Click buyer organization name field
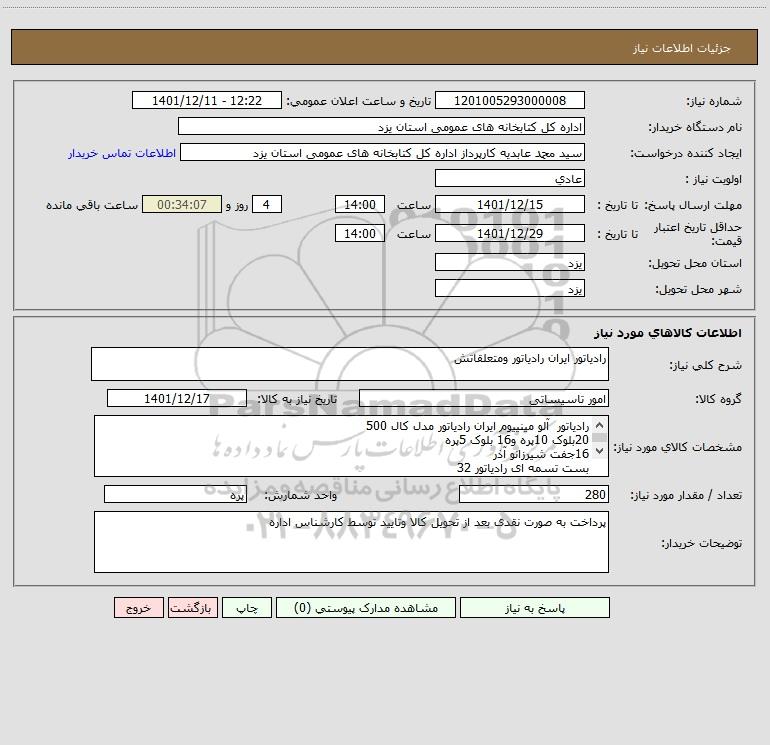Viewport: 770px width, 745px height. coord(381,126)
